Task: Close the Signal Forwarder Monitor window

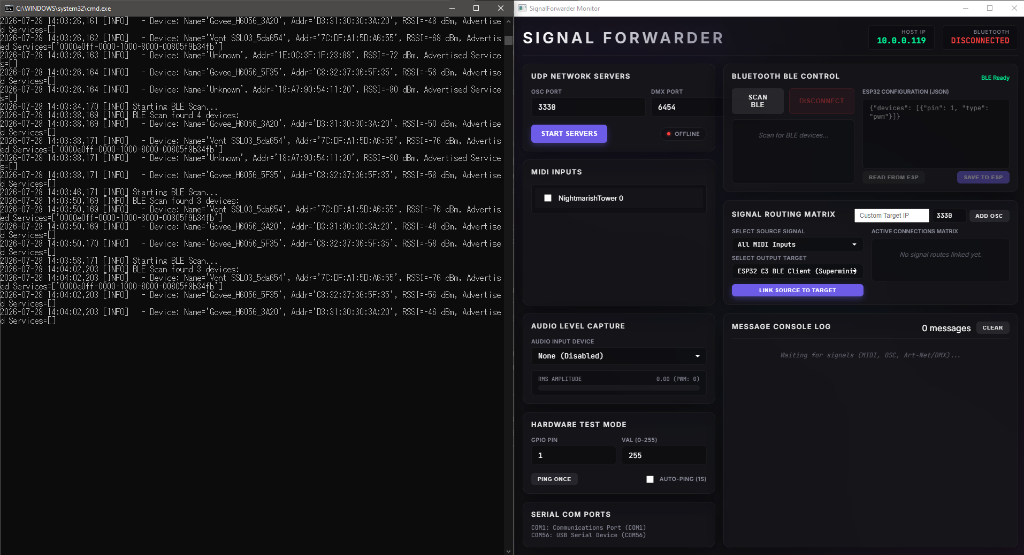Action: click(1012, 8)
